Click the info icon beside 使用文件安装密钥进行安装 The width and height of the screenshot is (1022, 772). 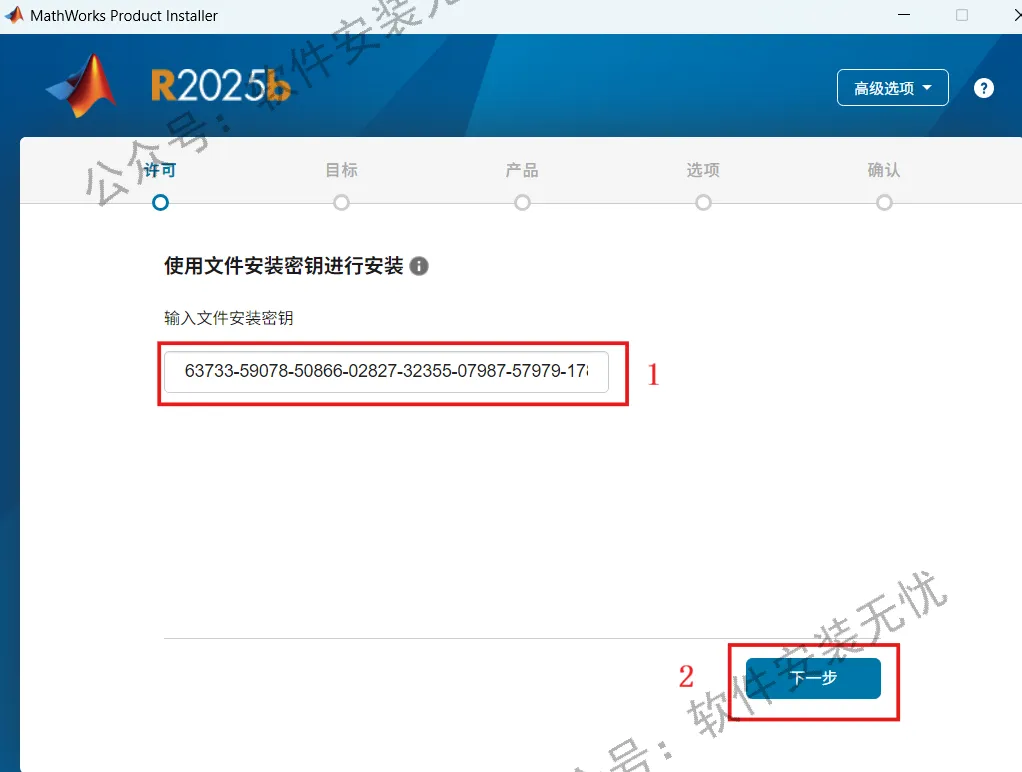coord(419,266)
